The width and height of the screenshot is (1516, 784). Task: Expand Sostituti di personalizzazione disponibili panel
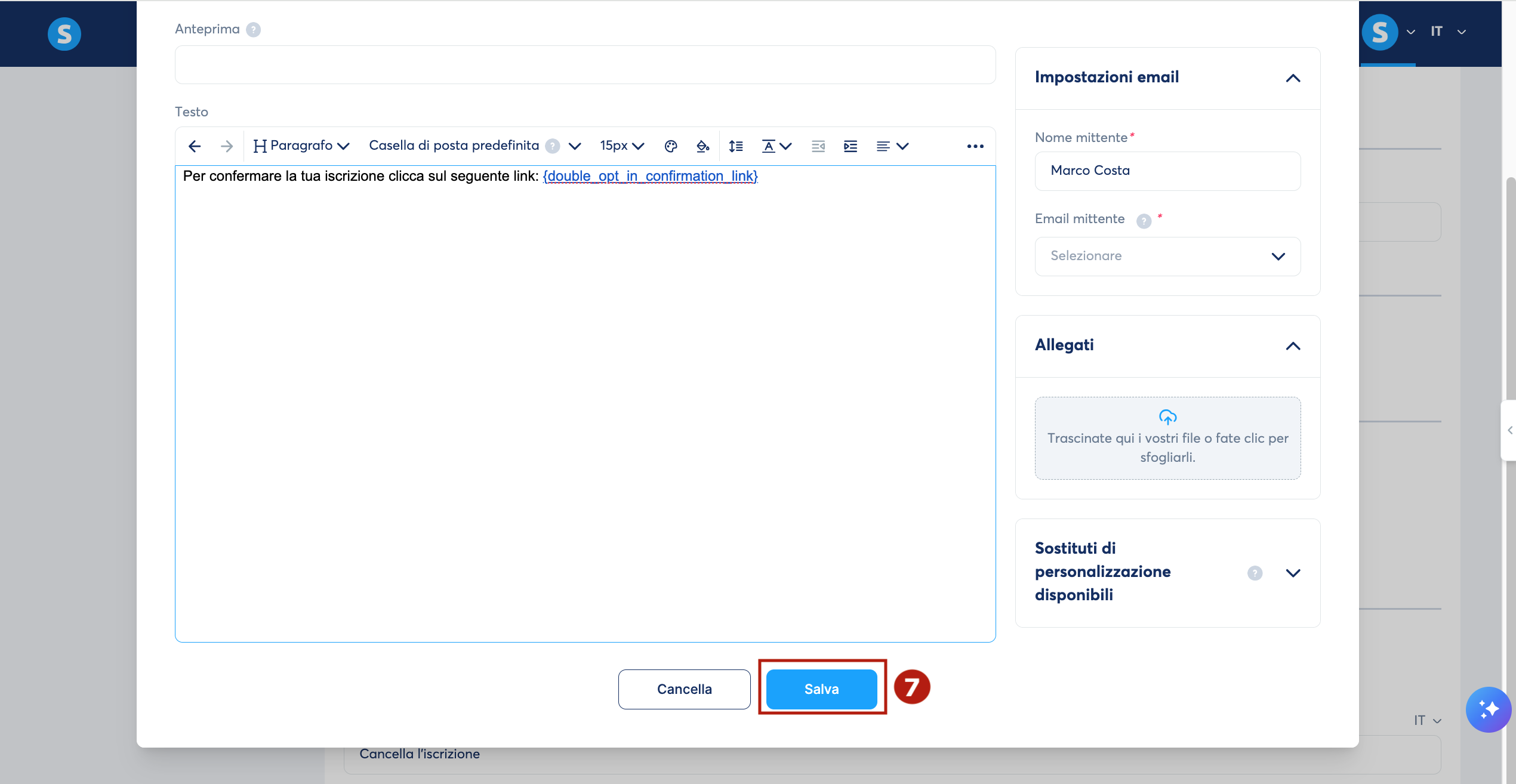pyautogui.click(x=1293, y=573)
